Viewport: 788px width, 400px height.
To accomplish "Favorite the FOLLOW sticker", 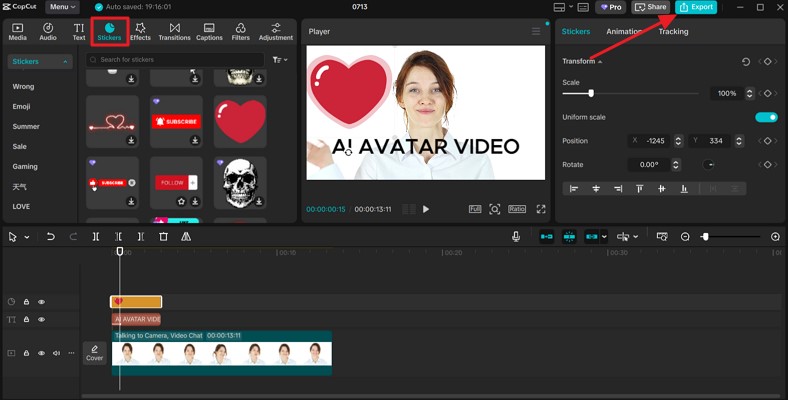I will (x=181, y=202).
